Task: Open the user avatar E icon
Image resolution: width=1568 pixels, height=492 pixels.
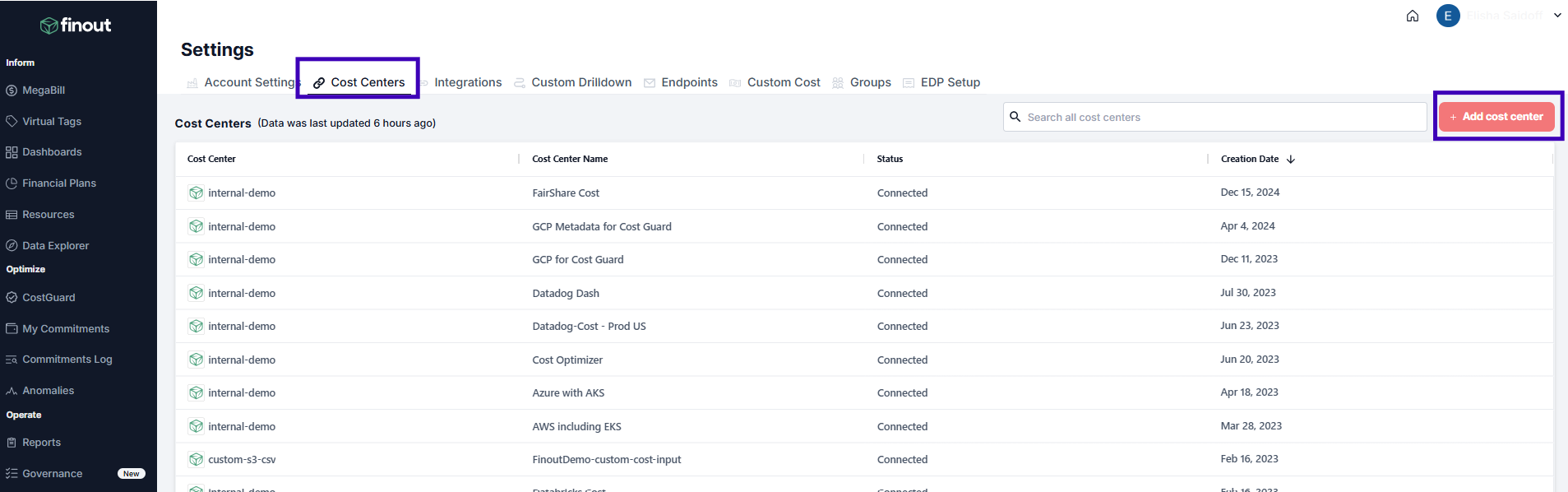Action: [1447, 16]
